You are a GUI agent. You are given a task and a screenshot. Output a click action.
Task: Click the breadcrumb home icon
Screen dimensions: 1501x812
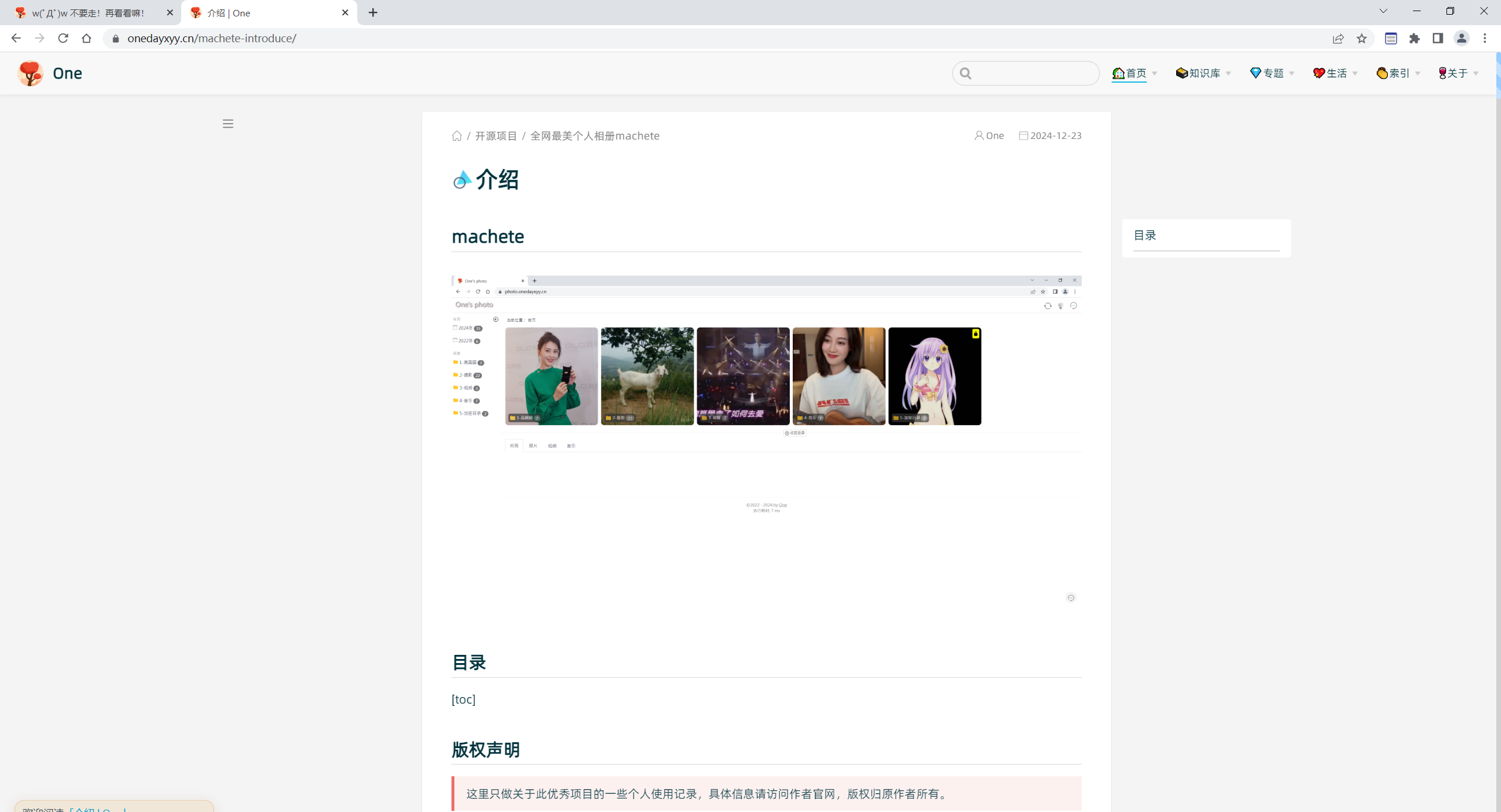[x=457, y=135]
